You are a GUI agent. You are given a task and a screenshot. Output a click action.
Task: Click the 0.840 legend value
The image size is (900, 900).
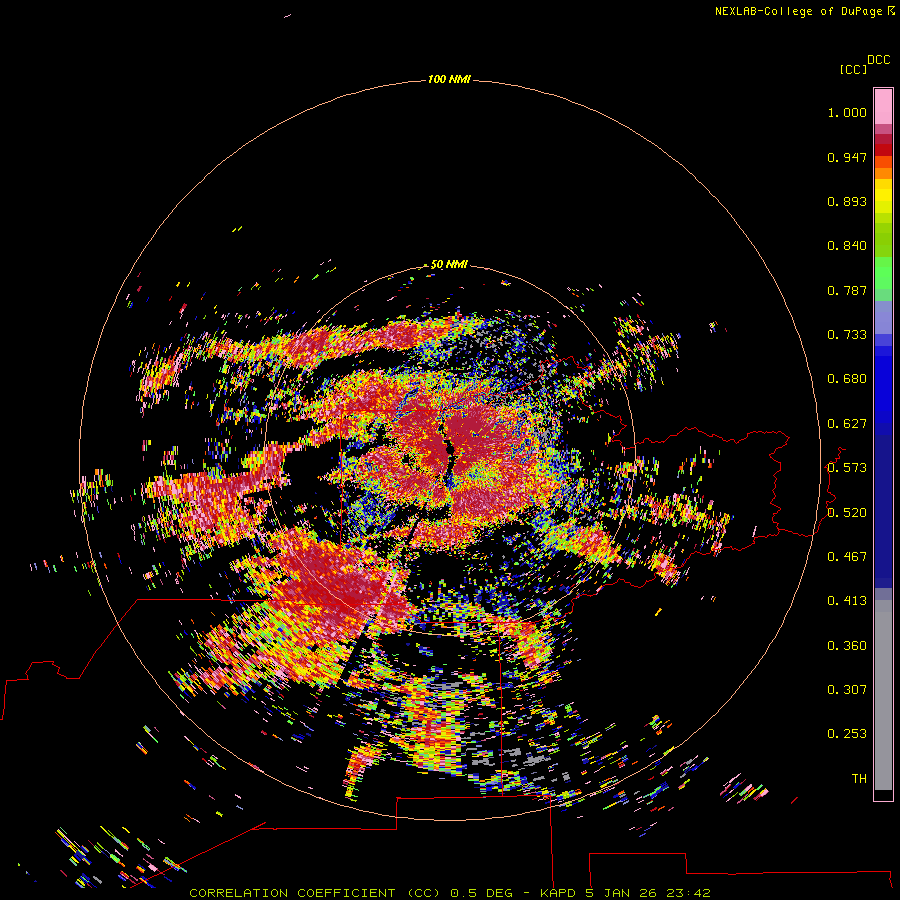coord(847,246)
